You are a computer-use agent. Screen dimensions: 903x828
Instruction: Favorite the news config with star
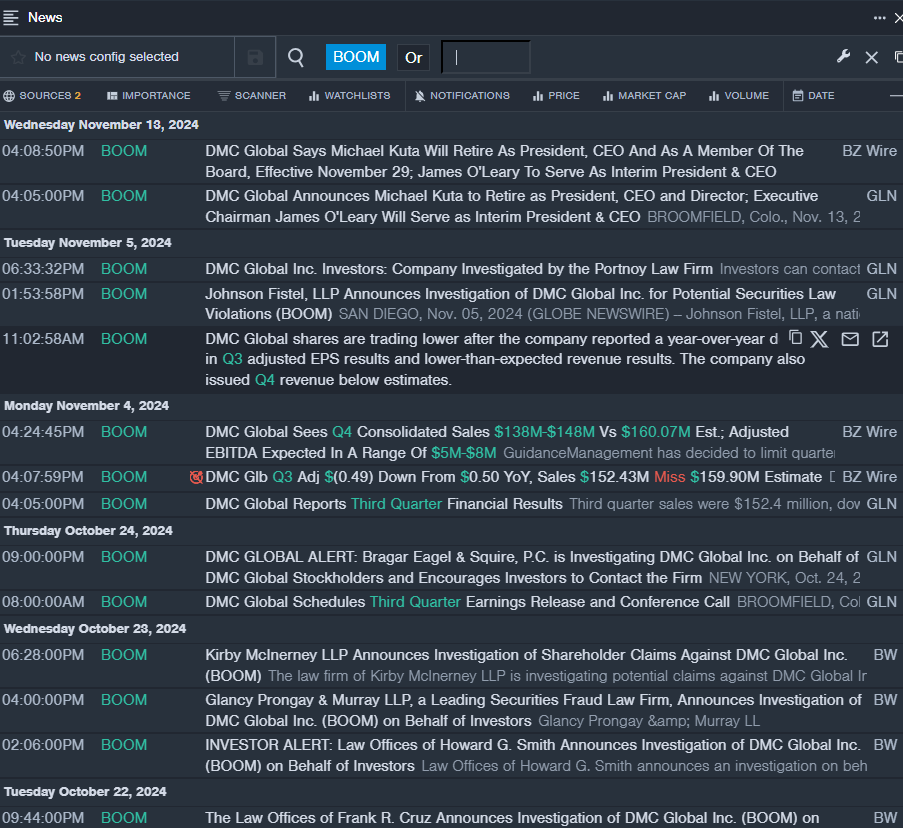click(18, 58)
